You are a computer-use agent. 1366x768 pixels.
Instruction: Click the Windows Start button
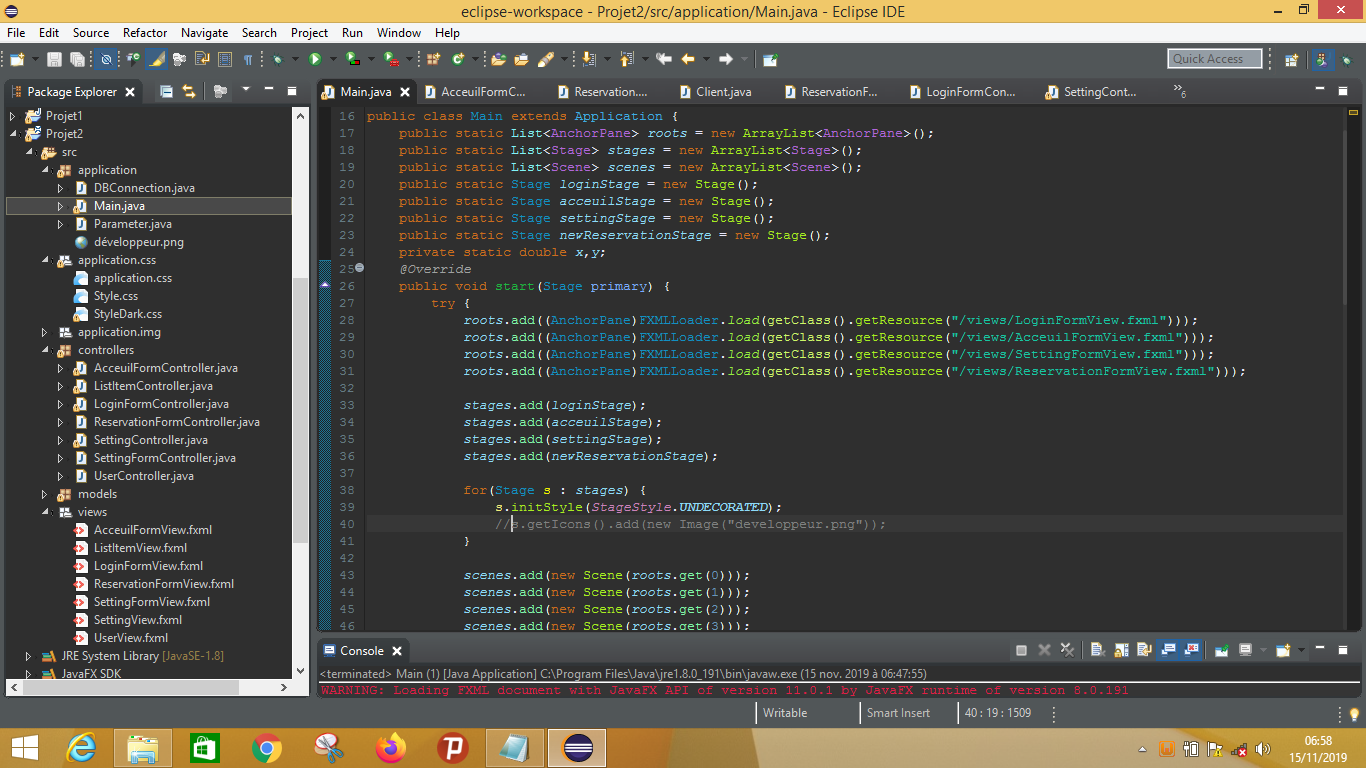25,747
